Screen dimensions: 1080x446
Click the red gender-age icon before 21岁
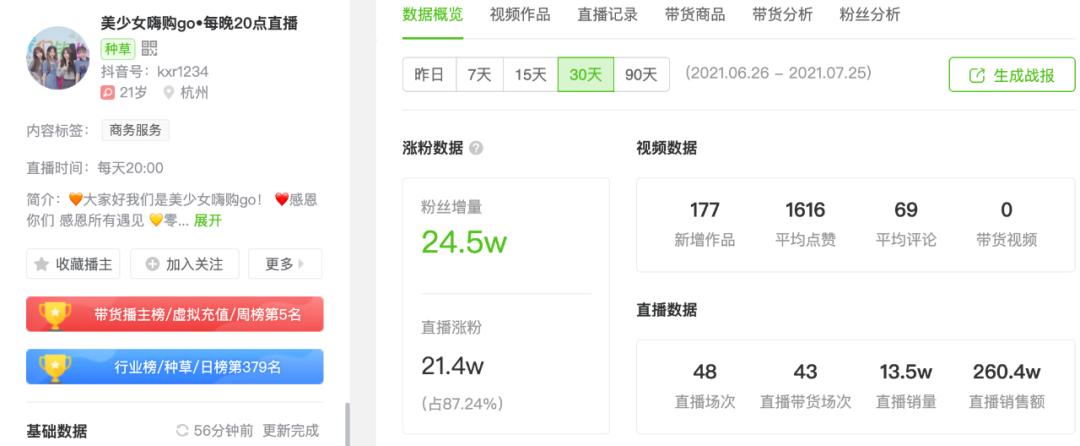[x=108, y=93]
